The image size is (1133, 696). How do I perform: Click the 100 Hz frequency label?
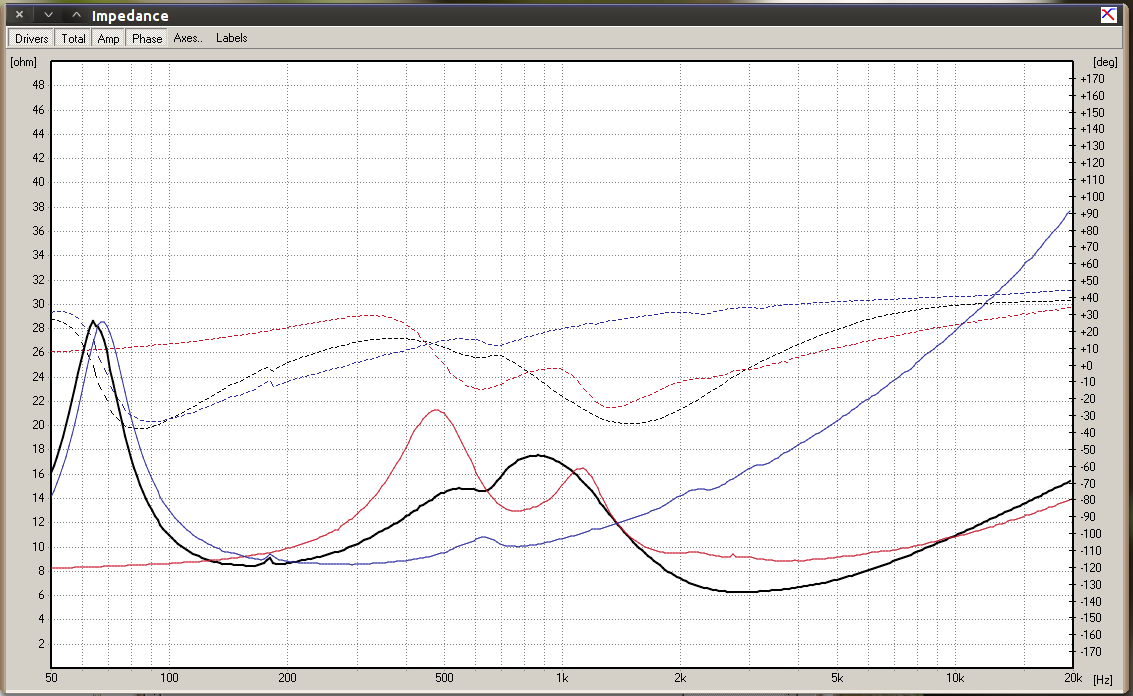coord(169,678)
